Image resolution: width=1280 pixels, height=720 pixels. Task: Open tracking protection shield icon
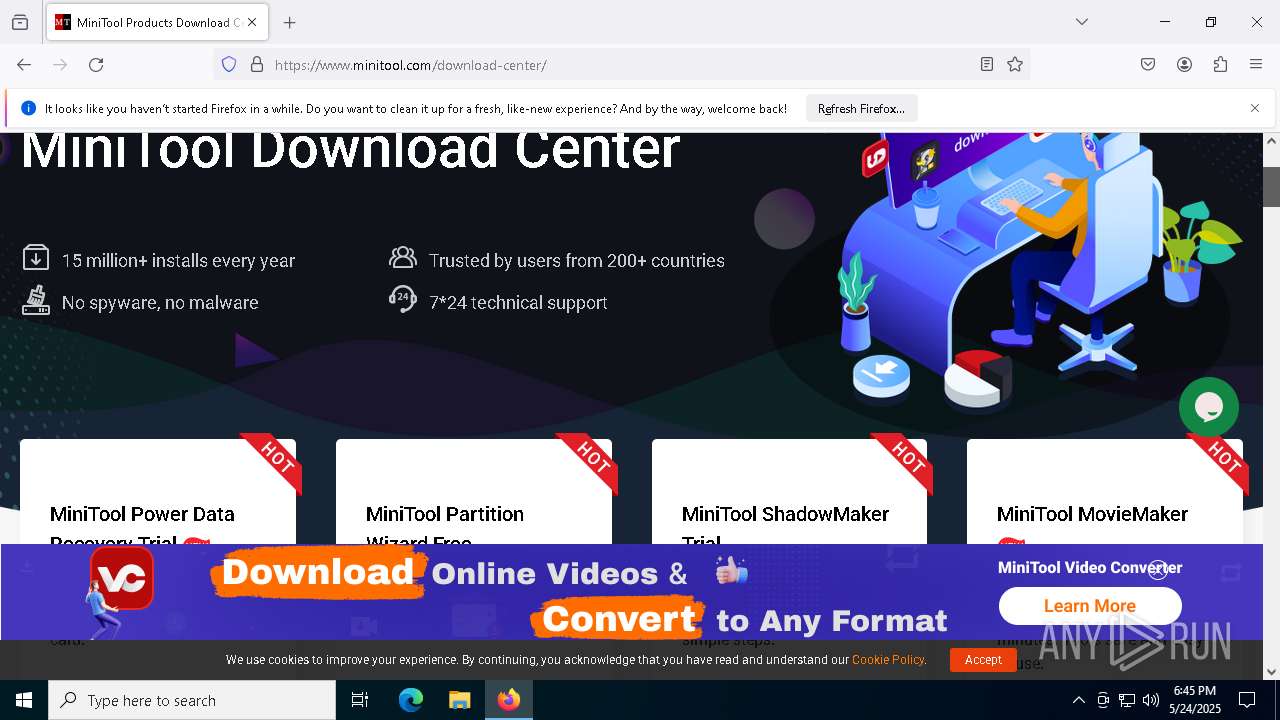click(229, 64)
